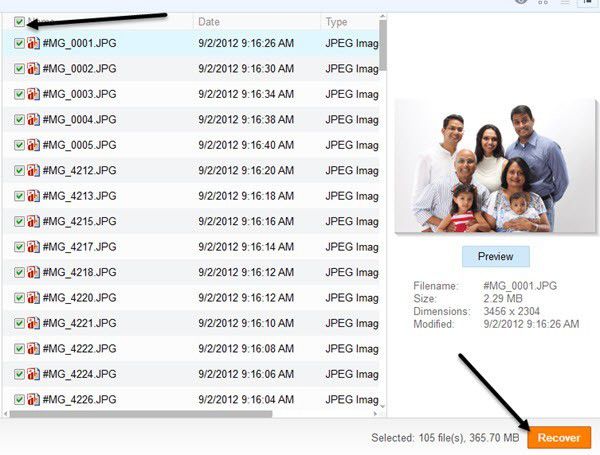Screen dimensions: 600x455
Task: Click the date 9/2/2012 9:16:20 AM
Action: (x=246, y=171)
